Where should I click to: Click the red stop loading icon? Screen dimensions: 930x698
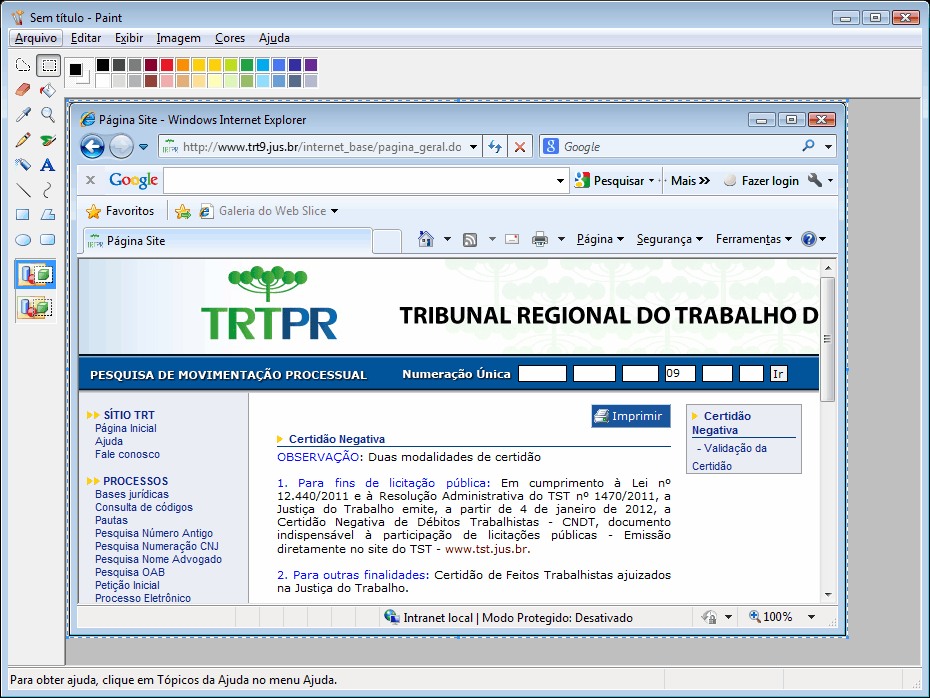point(520,146)
